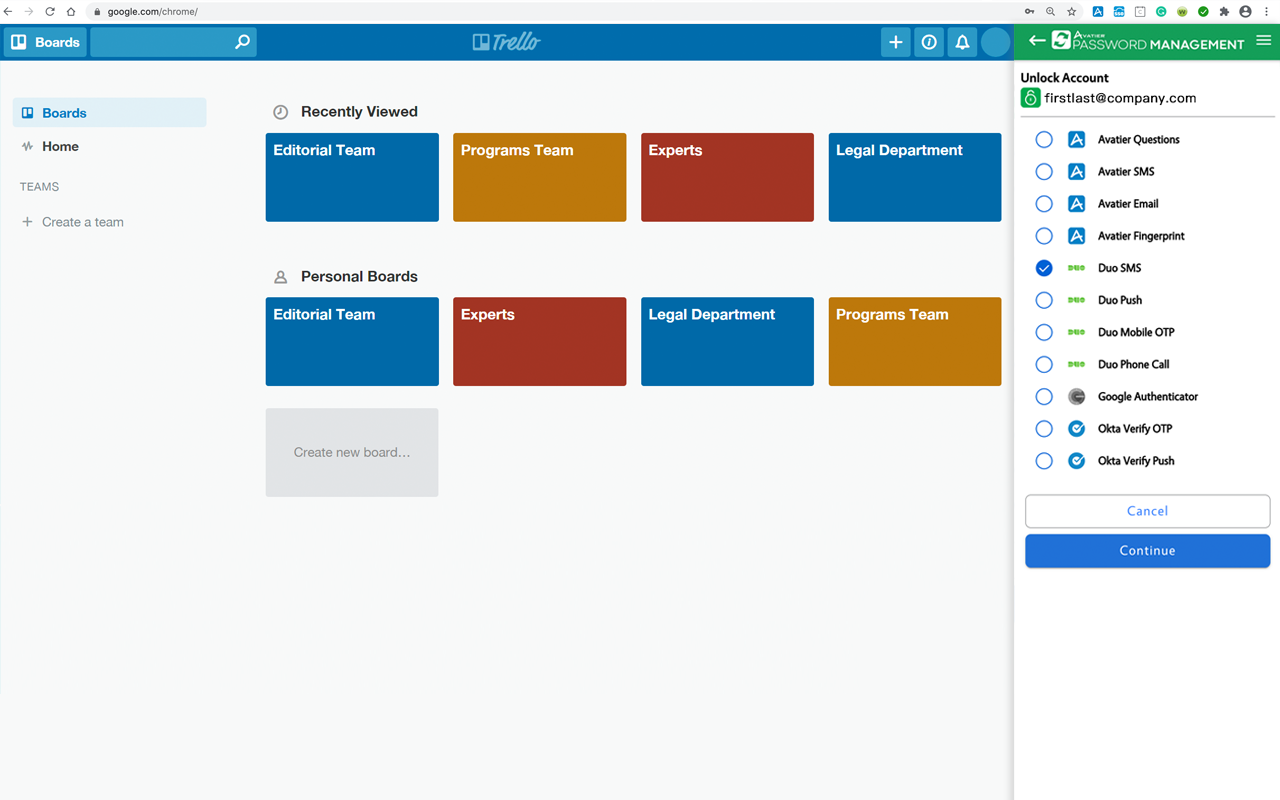Click the Recently Viewed clock icon

tap(281, 112)
